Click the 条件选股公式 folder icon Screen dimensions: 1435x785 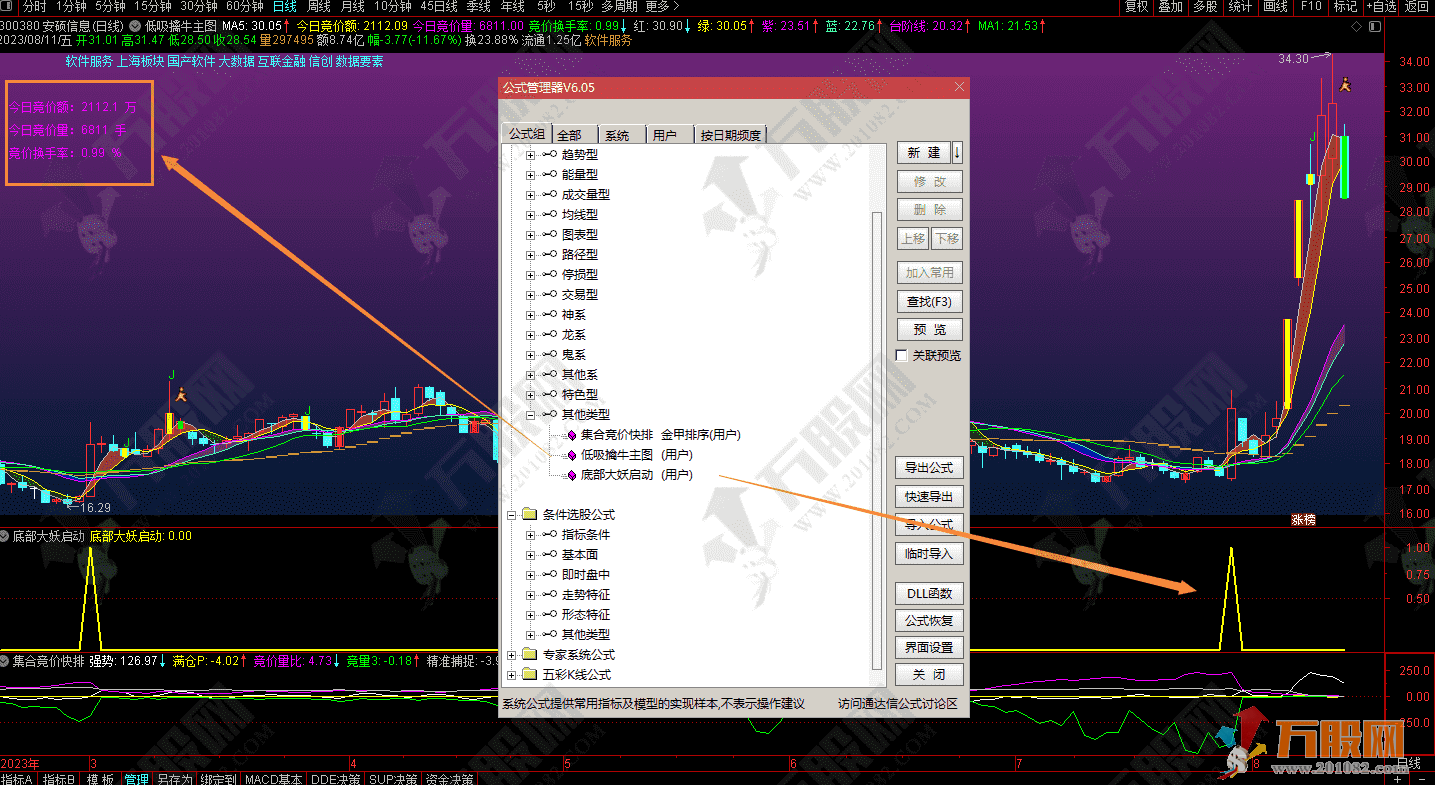[x=529, y=515]
